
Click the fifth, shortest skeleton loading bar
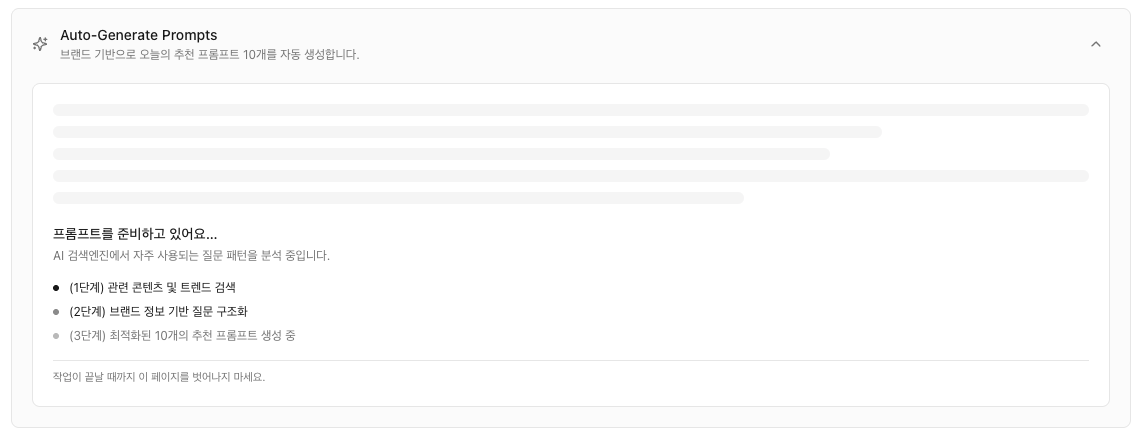tap(398, 198)
